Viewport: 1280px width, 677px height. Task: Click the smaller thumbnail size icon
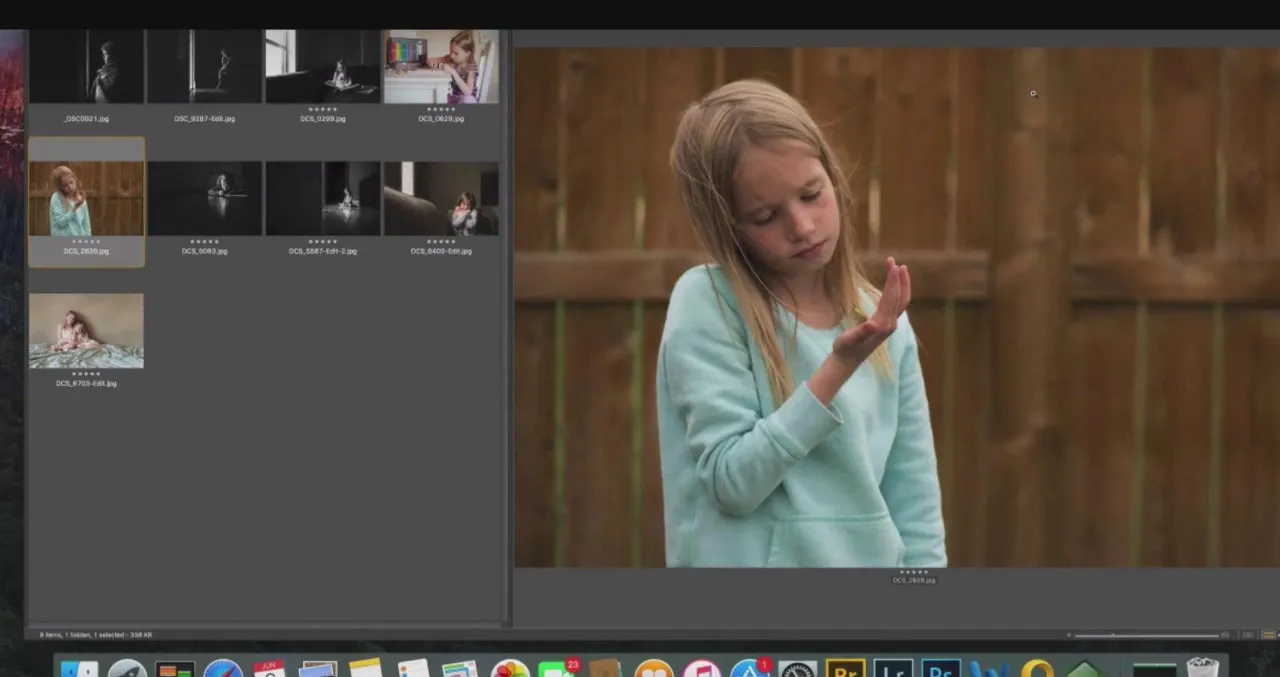click(1069, 635)
